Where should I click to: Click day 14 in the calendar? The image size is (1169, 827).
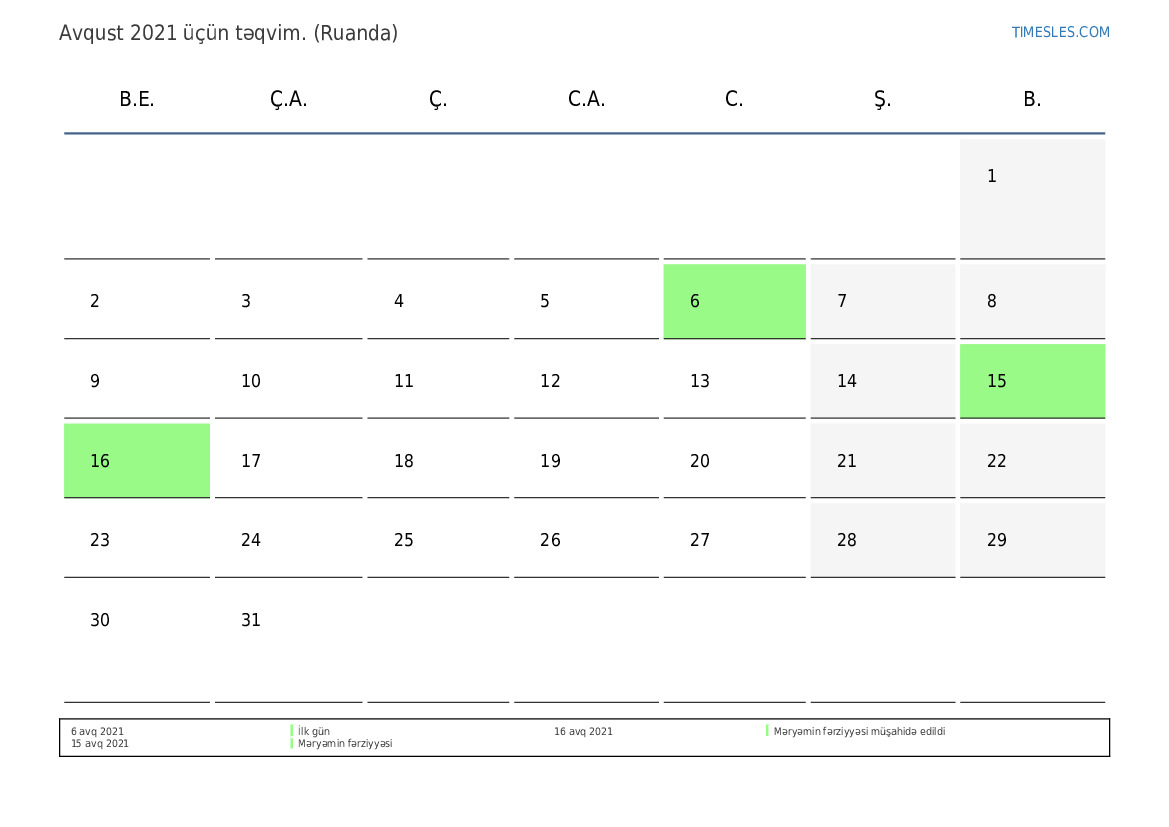pyautogui.click(x=883, y=381)
